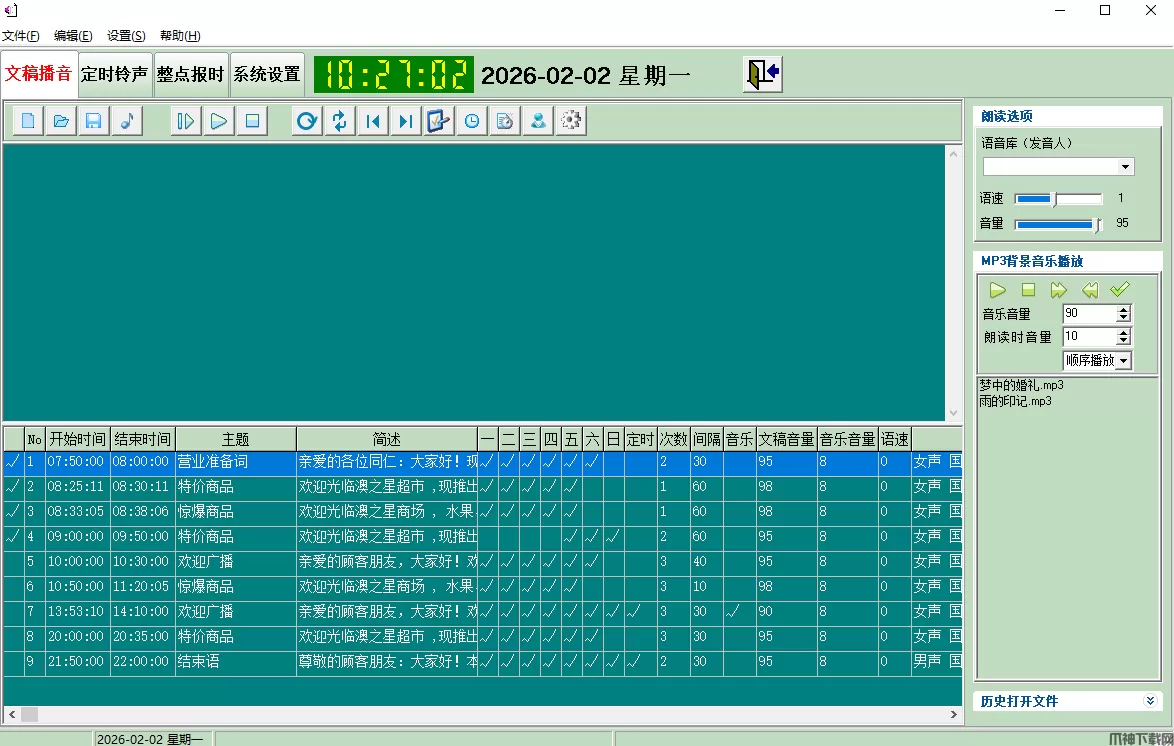This screenshot has width=1174, height=746.
Task: Click the person voice toolbar icon
Action: (x=538, y=121)
